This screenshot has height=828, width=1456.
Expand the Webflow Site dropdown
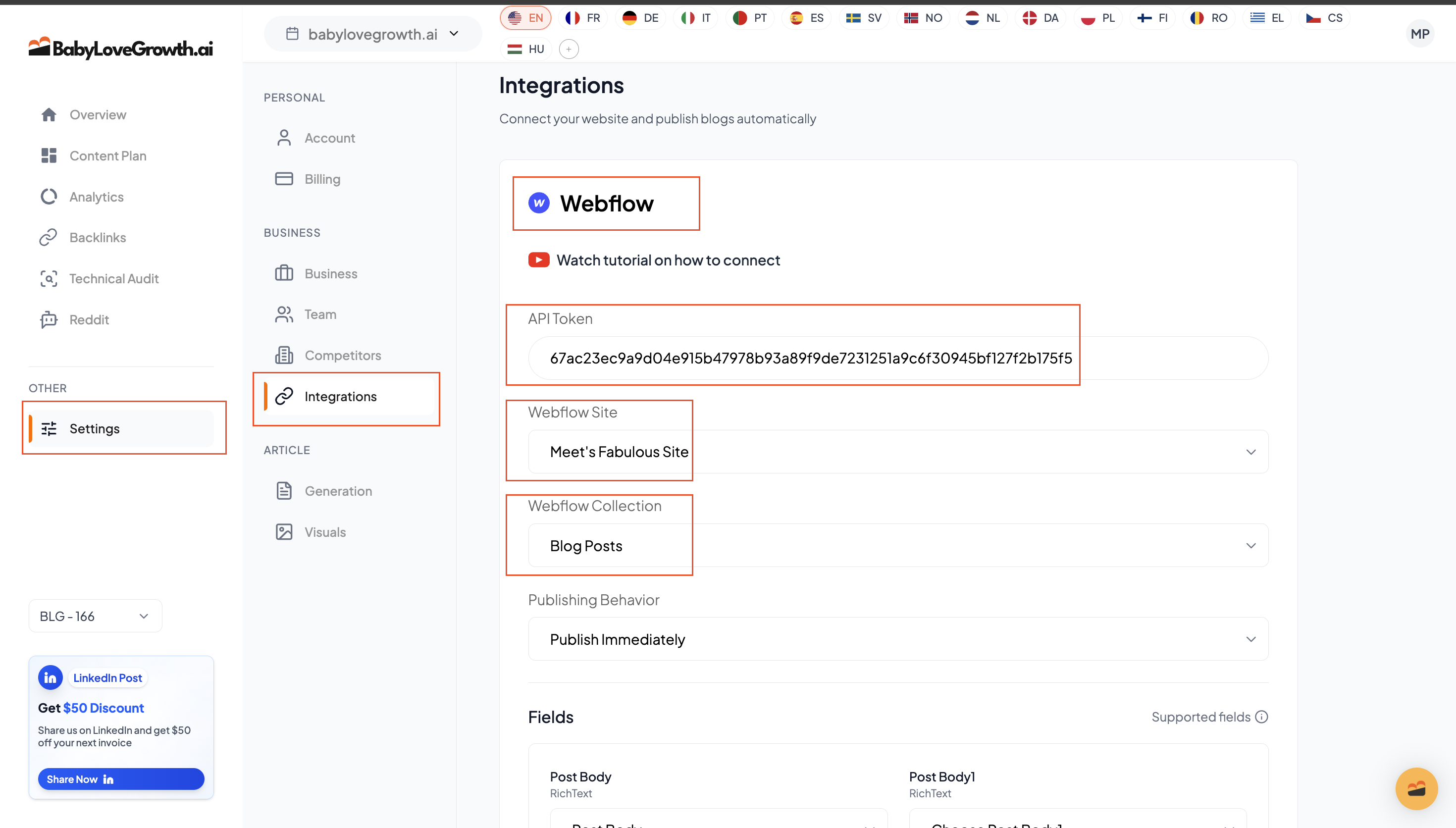click(x=898, y=452)
